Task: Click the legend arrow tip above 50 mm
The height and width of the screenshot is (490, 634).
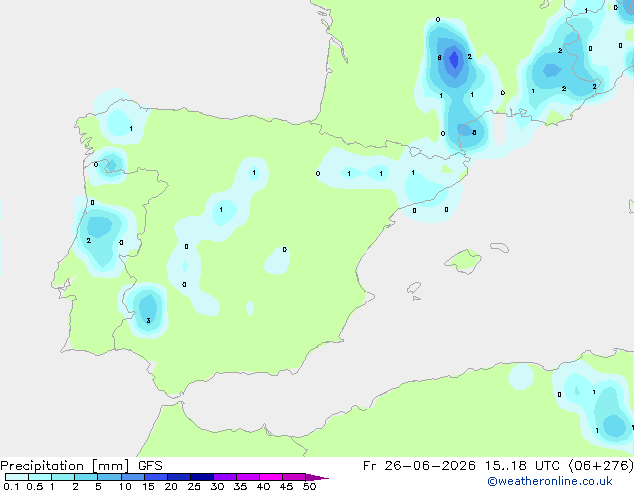Action: click(317, 477)
